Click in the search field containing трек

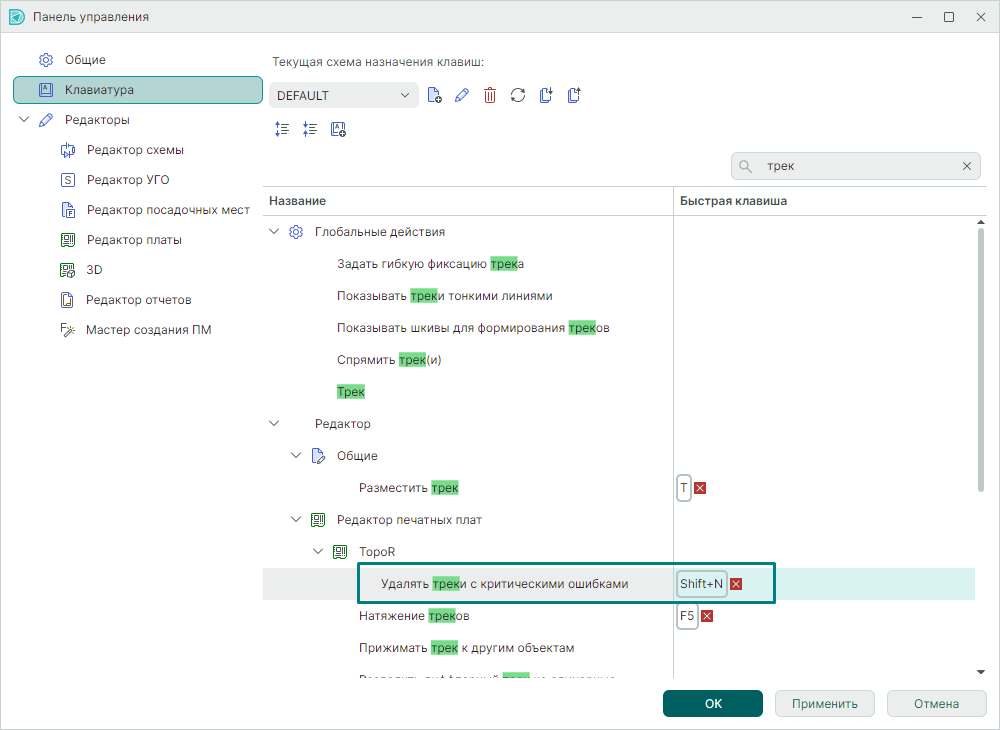[x=855, y=166]
